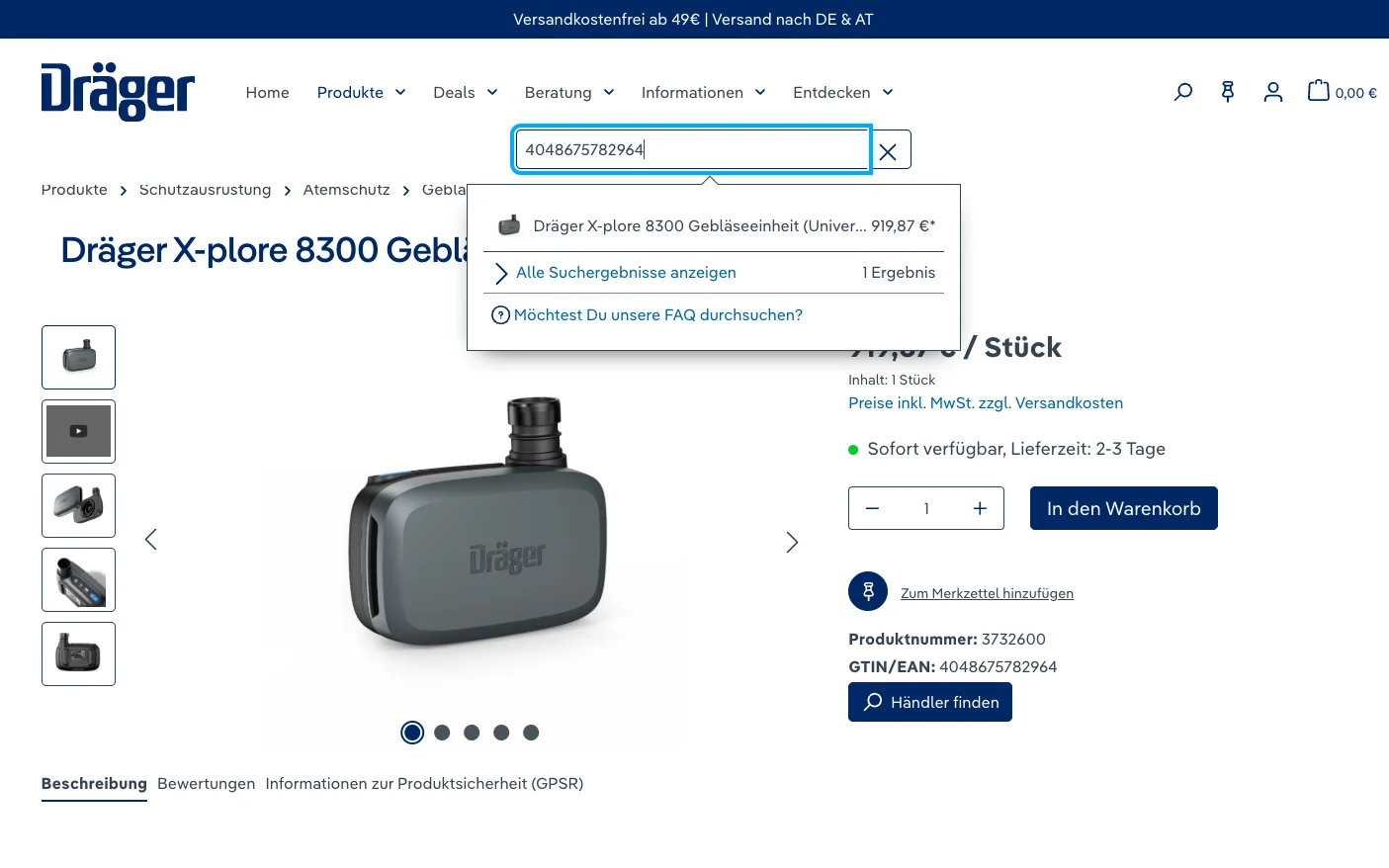This screenshot has width=1389, height=868.
Task: Click the Produktnummer 3732600 text
Action: pyautogui.click(x=947, y=640)
